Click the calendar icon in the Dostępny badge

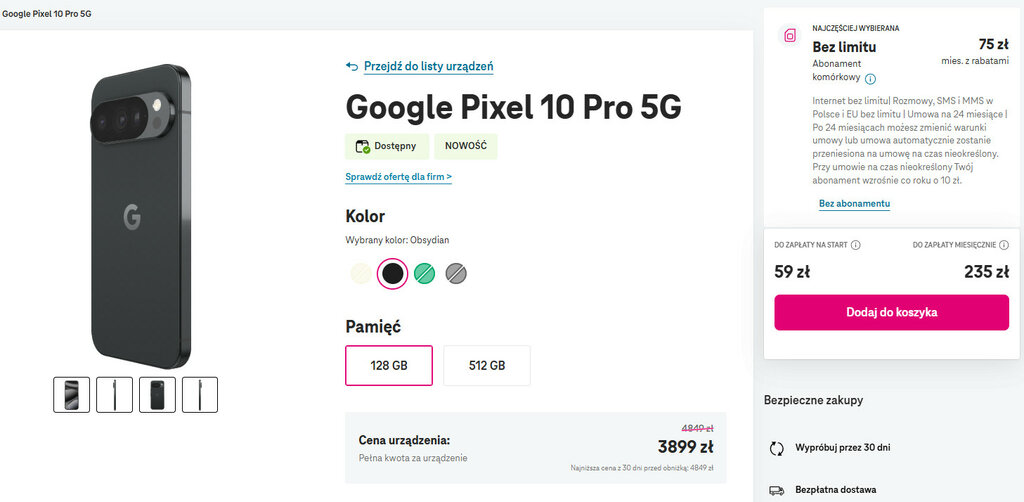coord(364,146)
